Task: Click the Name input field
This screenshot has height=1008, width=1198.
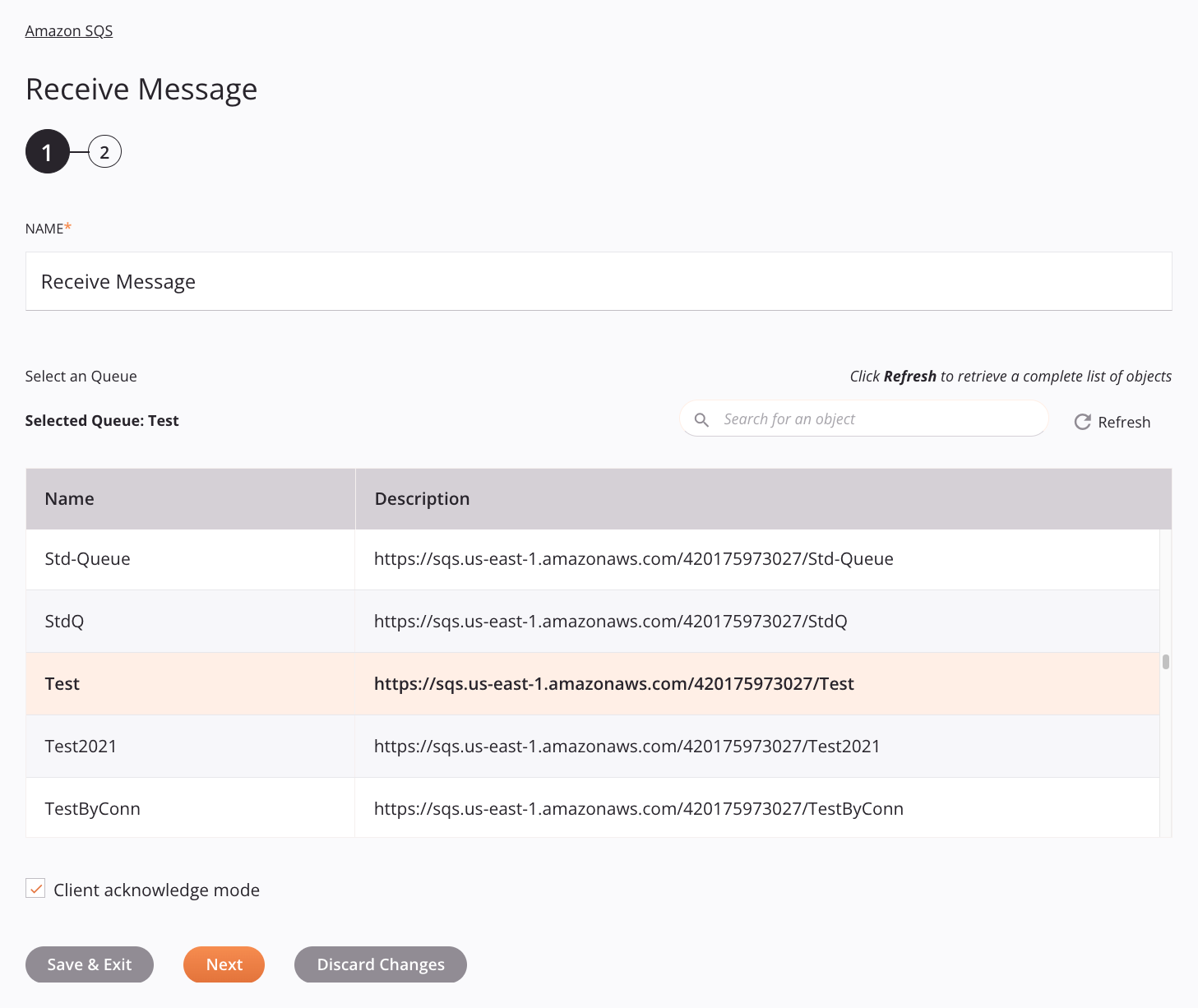Action: coord(599,281)
